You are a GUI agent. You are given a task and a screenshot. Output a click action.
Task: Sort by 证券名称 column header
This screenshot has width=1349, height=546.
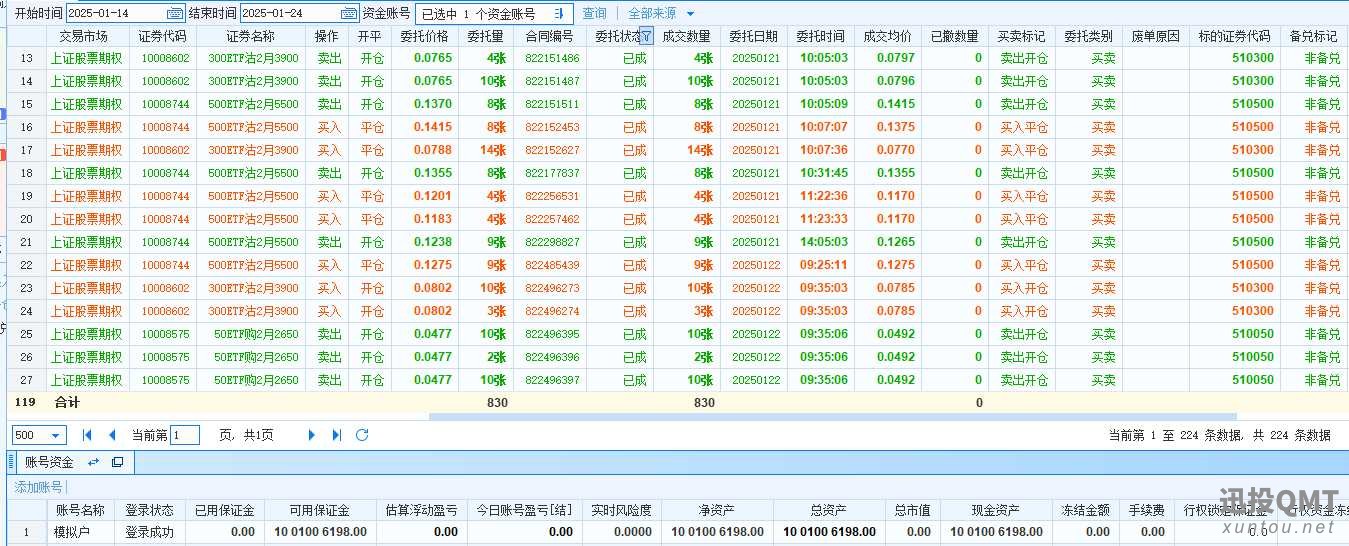pyautogui.click(x=251, y=36)
